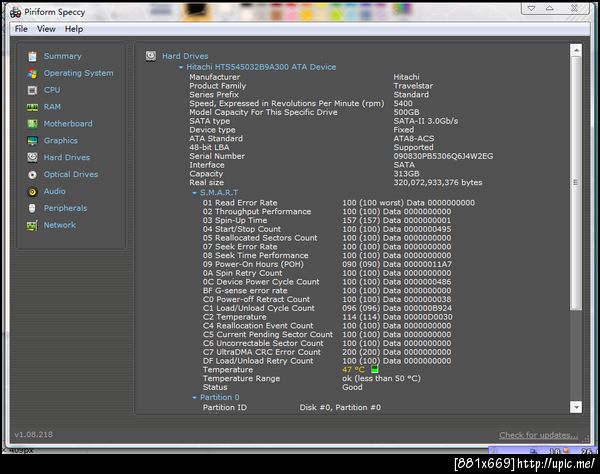
Task: Click the version v1.08.218 label
Action: (x=34, y=435)
